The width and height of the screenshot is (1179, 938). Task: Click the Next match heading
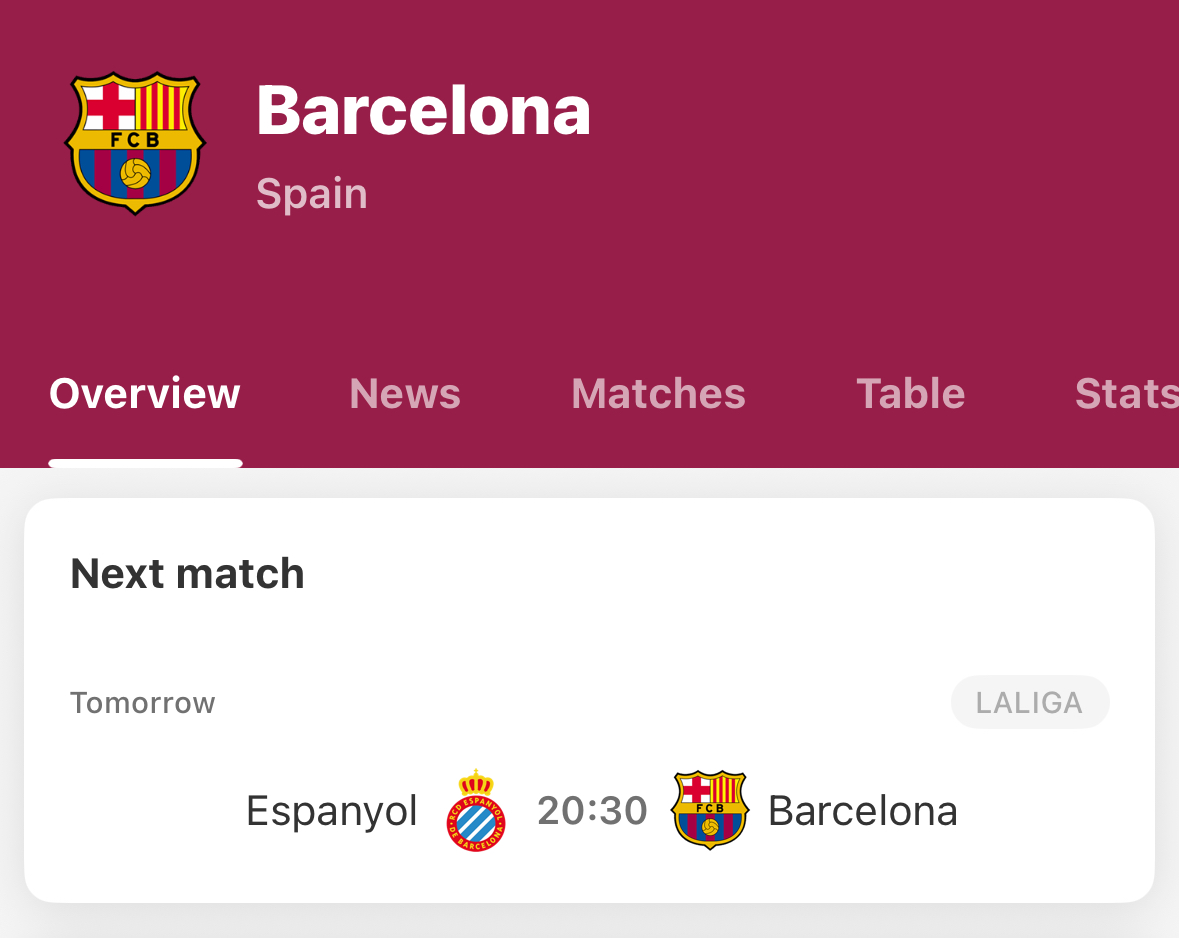tap(187, 574)
